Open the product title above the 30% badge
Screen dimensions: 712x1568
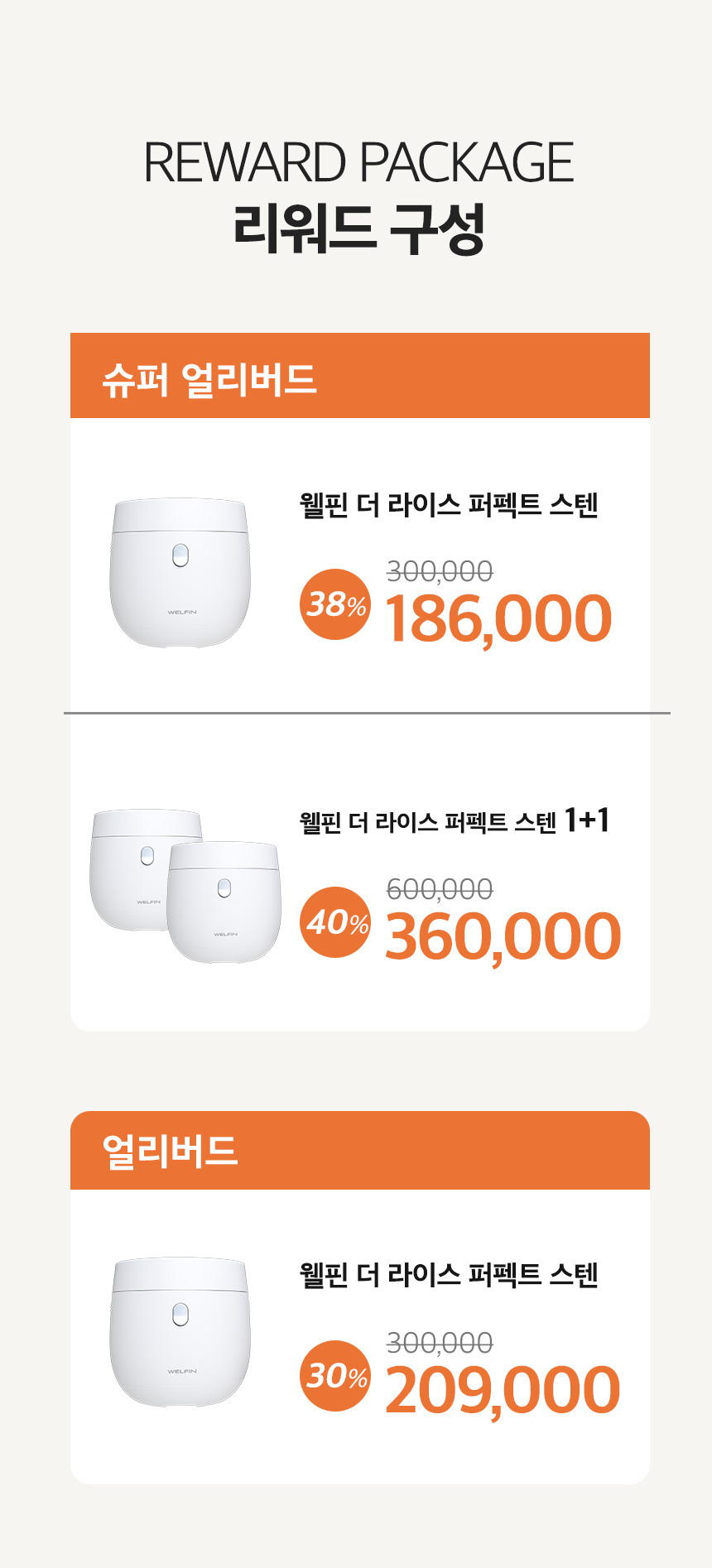coord(449,1275)
